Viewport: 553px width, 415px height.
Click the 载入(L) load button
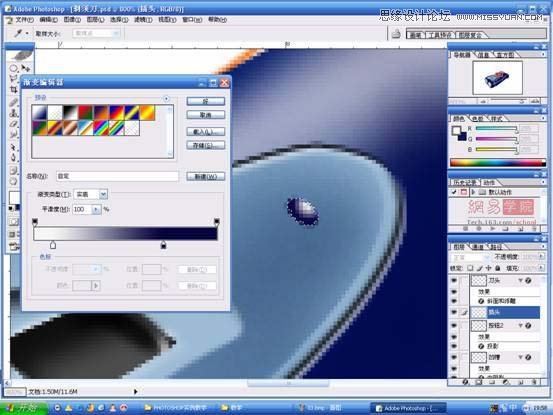click(206, 132)
